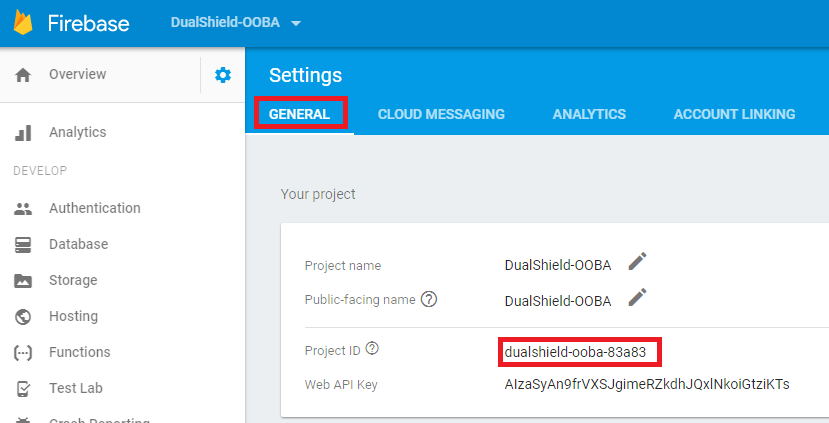Click help icon next to Project ID

(372, 348)
